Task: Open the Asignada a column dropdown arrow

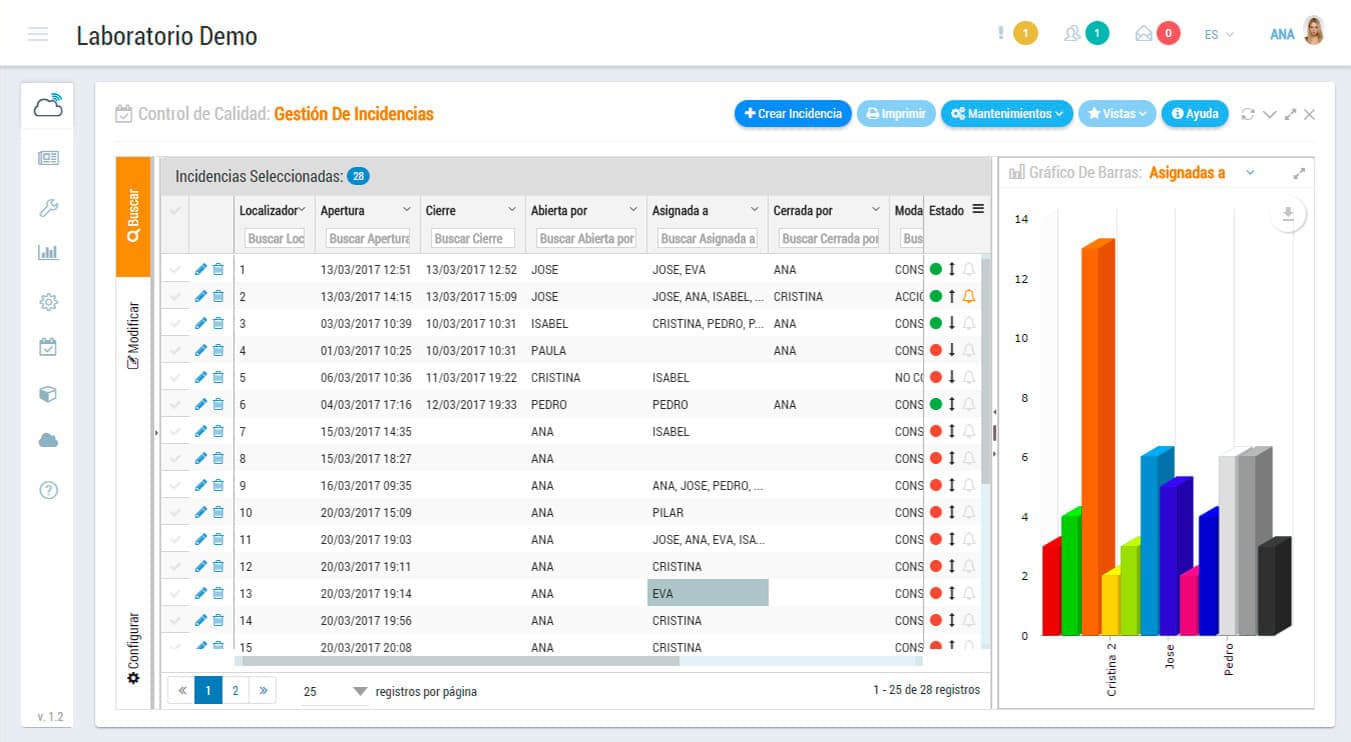Action: (x=754, y=210)
